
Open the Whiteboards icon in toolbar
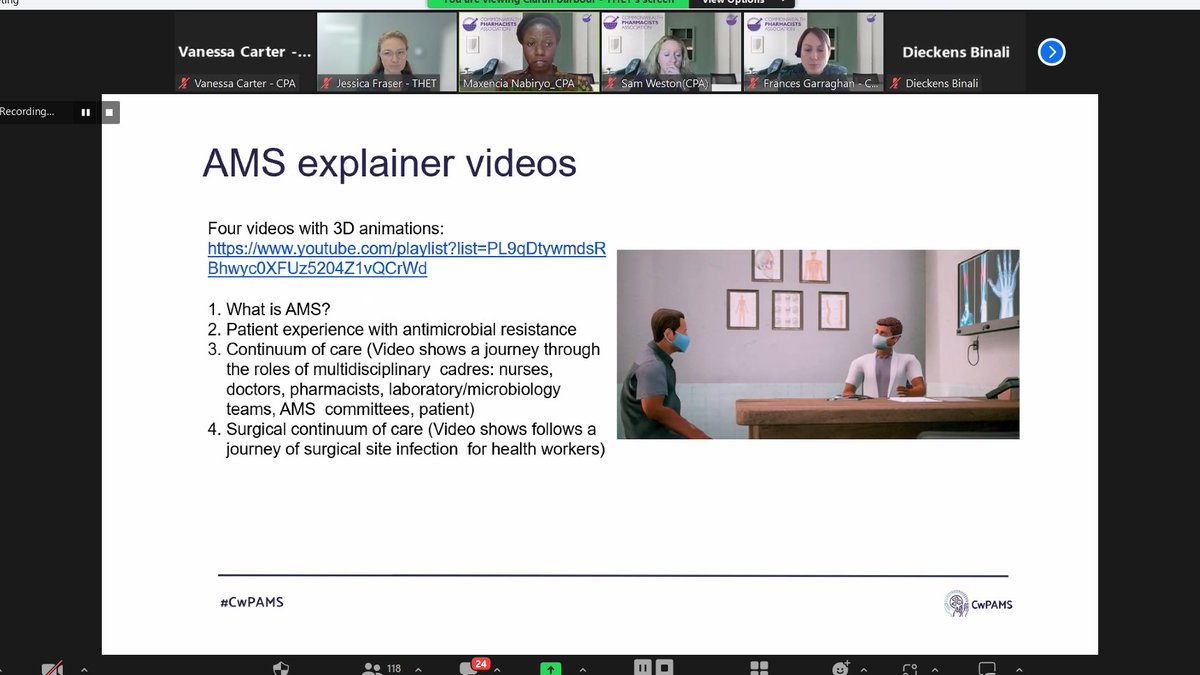[987, 668]
